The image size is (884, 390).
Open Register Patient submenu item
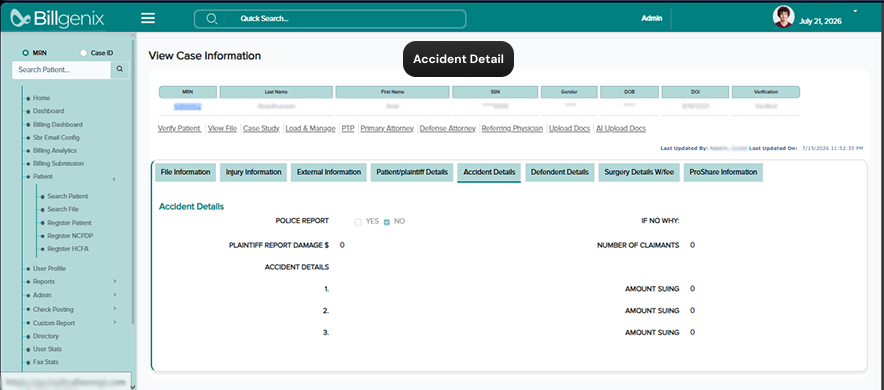(69, 223)
